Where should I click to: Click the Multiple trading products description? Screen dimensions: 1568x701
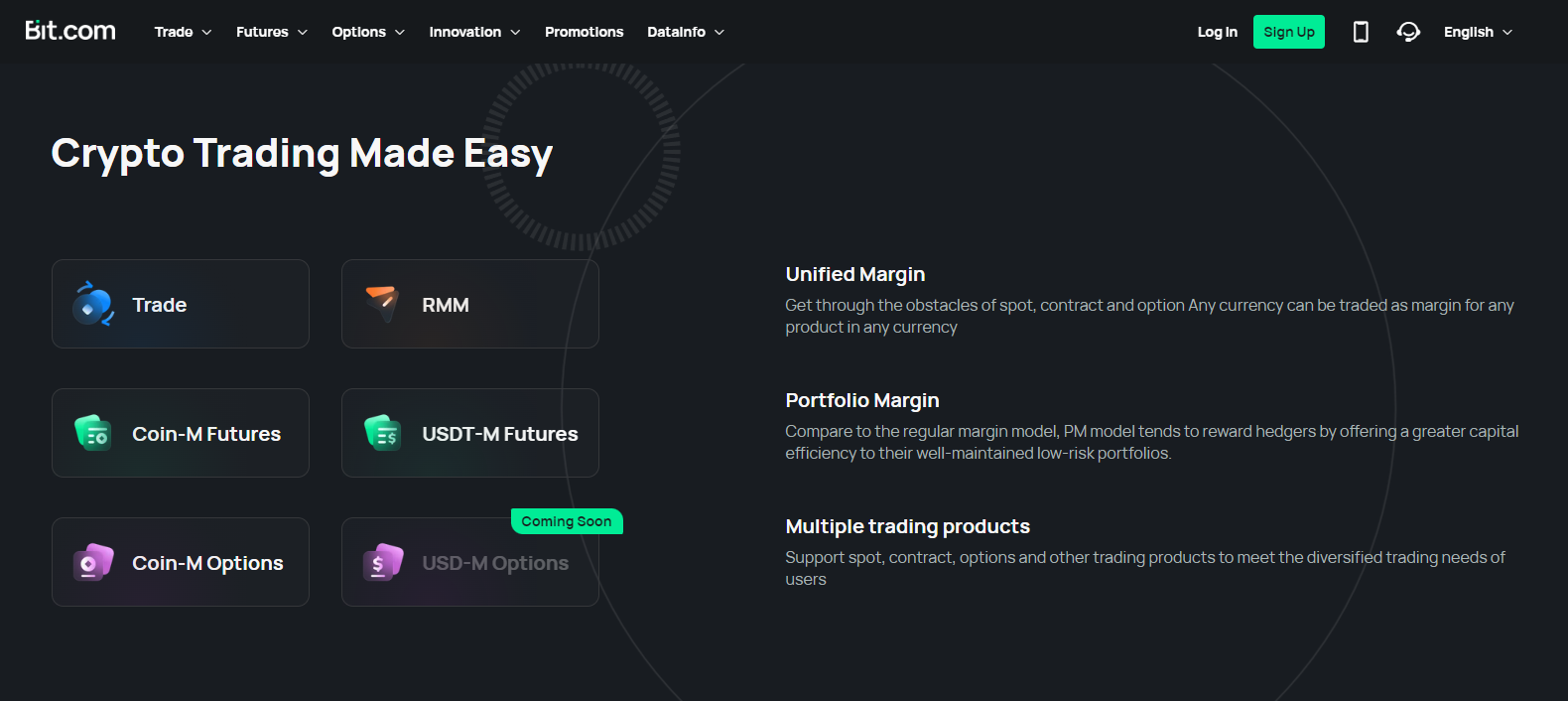pos(1145,568)
